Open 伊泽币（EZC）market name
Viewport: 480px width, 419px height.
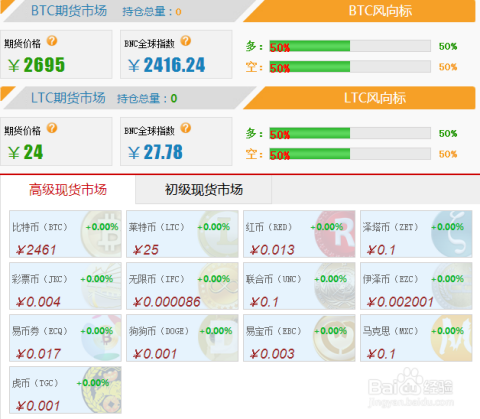pyautogui.click(x=391, y=279)
